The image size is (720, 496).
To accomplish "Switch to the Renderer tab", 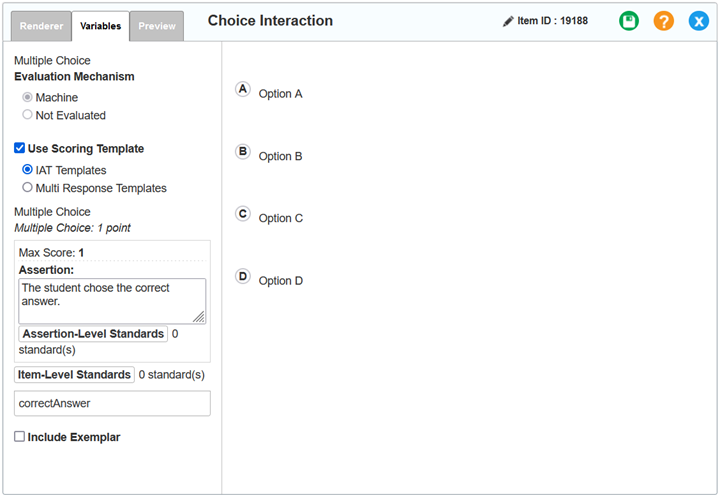I will point(41,26).
